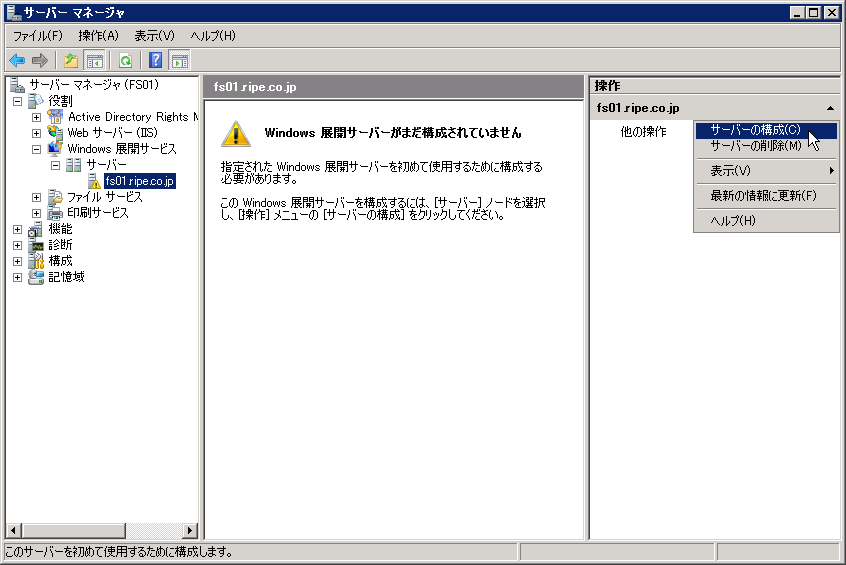Click the Server Manager title bar icon
The width and height of the screenshot is (846, 565).
(x=13, y=12)
